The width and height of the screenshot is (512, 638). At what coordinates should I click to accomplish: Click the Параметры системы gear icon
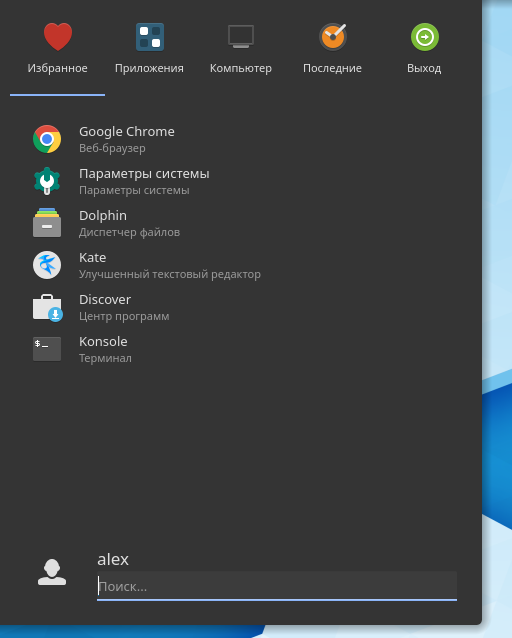(47, 181)
